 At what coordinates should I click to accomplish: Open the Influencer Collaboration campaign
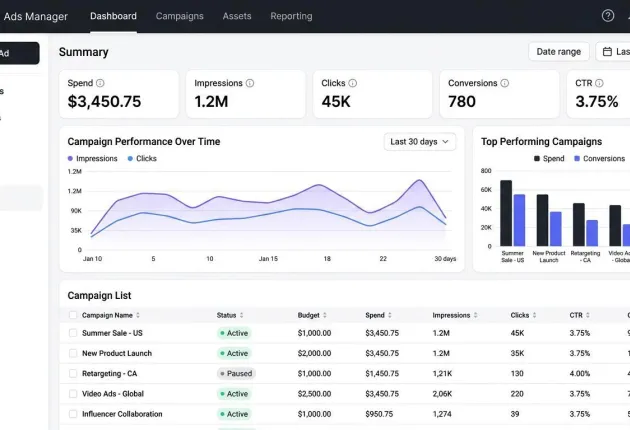(122, 414)
